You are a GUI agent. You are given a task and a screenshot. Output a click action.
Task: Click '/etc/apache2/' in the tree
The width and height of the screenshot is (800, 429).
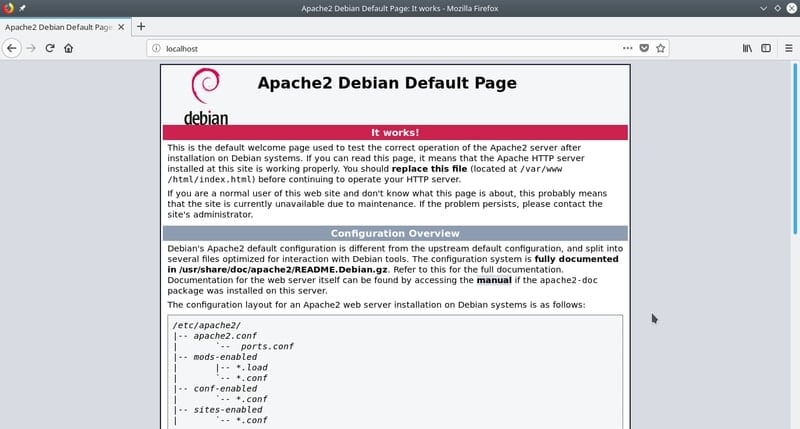[x=207, y=325]
